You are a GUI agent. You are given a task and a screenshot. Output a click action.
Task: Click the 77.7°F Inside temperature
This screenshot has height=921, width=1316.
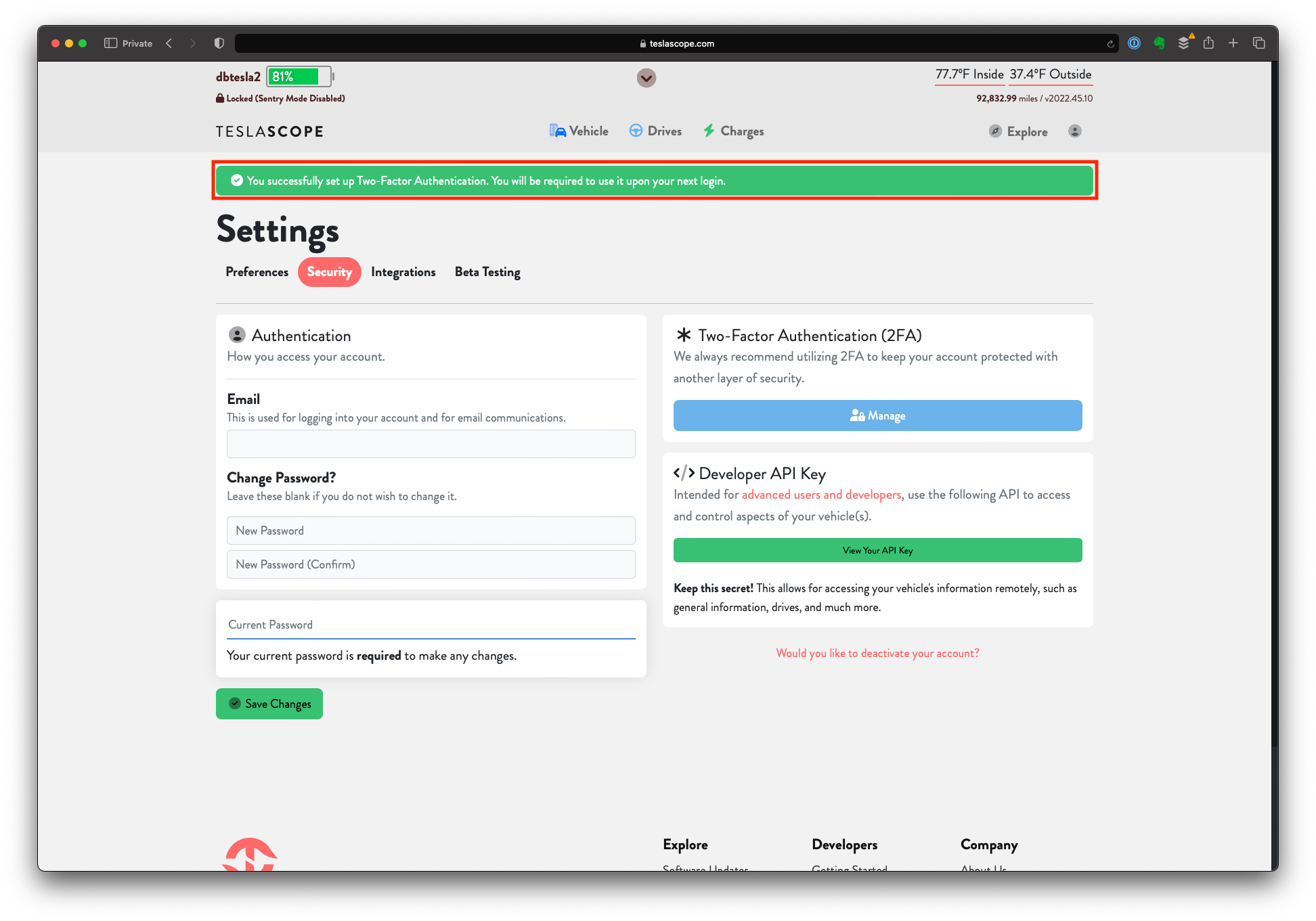(969, 74)
